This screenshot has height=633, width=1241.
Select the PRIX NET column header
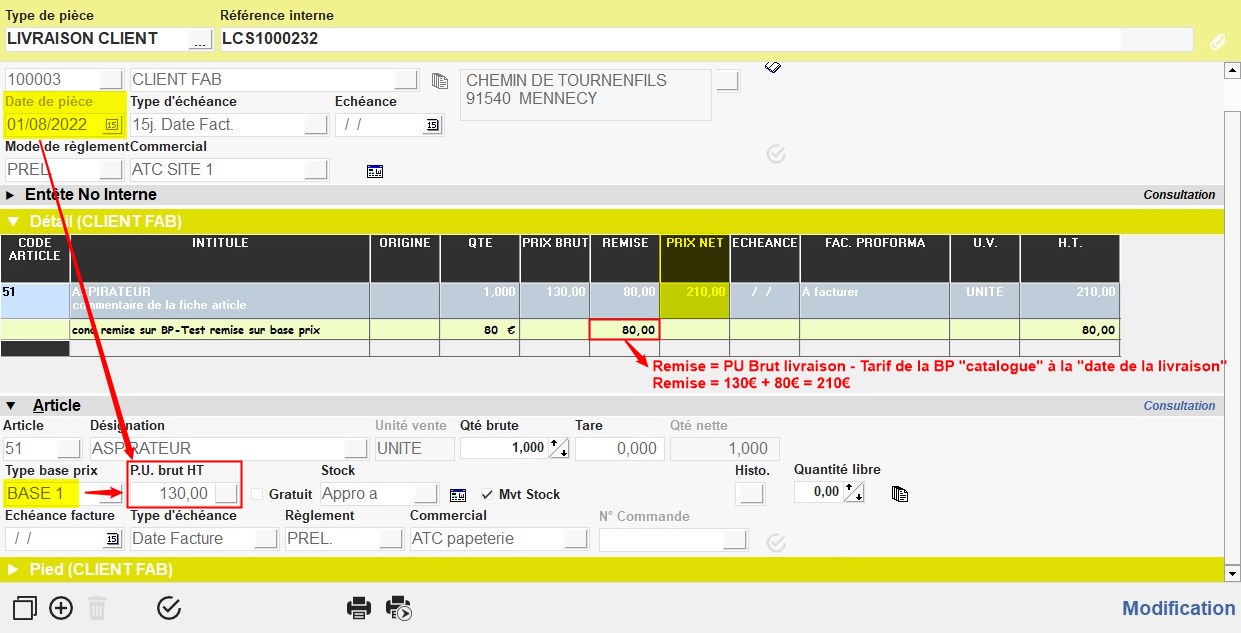click(694, 243)
